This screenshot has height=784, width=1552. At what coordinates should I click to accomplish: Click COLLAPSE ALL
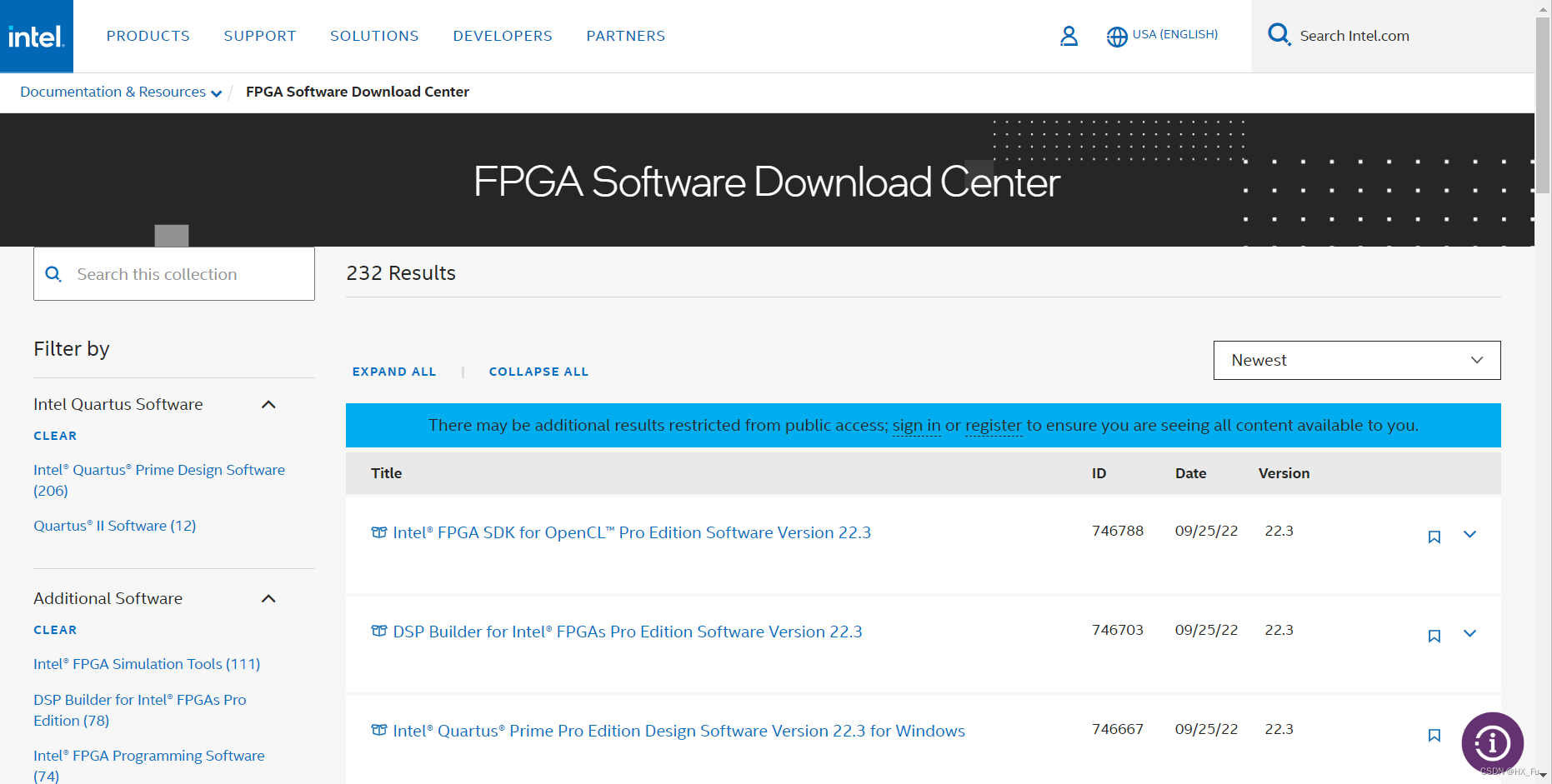coord(538,372)
